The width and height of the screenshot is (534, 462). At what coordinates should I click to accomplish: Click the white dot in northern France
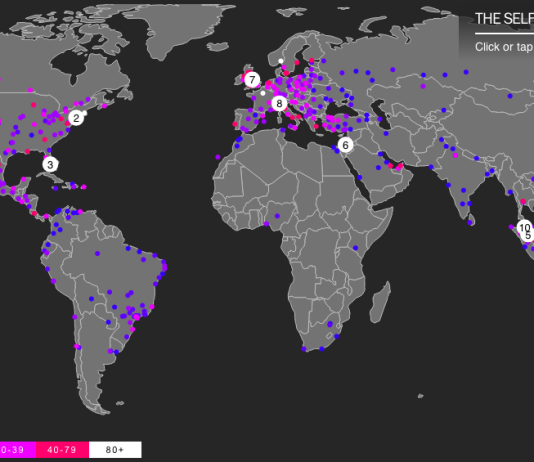pos(263,93)
